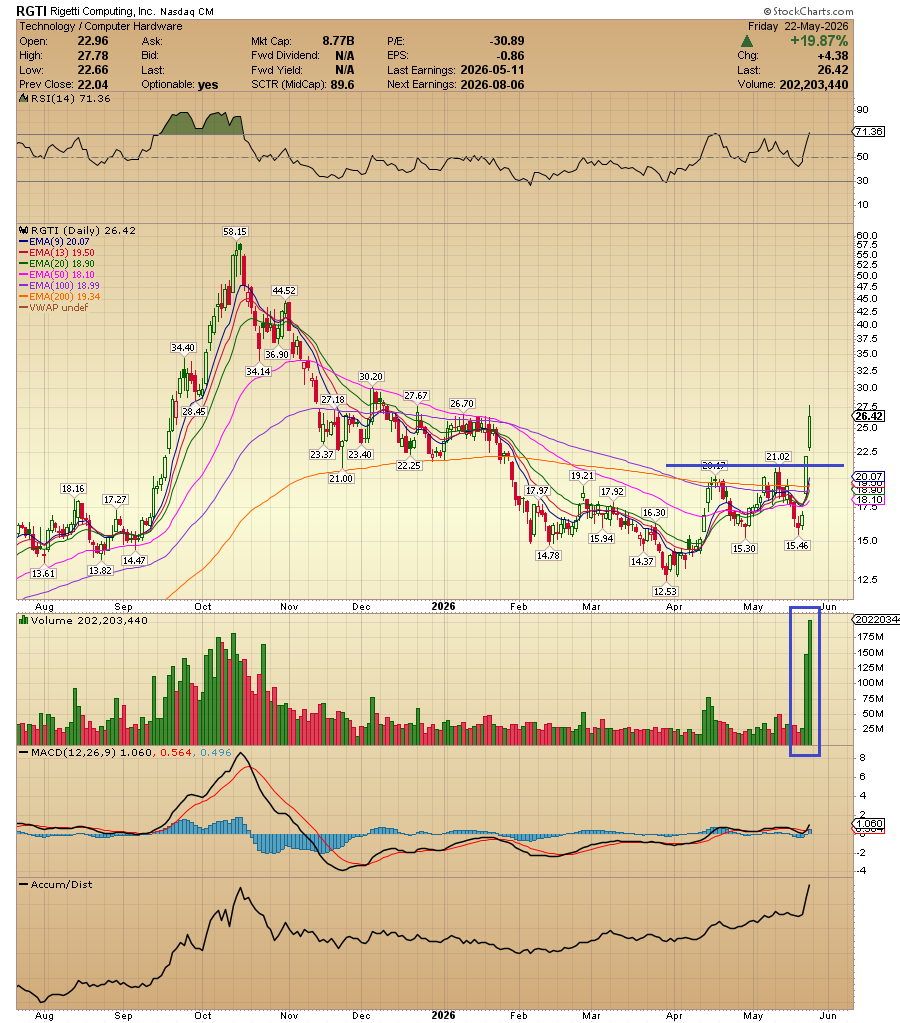Click the +19.87% percent change value

coord(819,41)
